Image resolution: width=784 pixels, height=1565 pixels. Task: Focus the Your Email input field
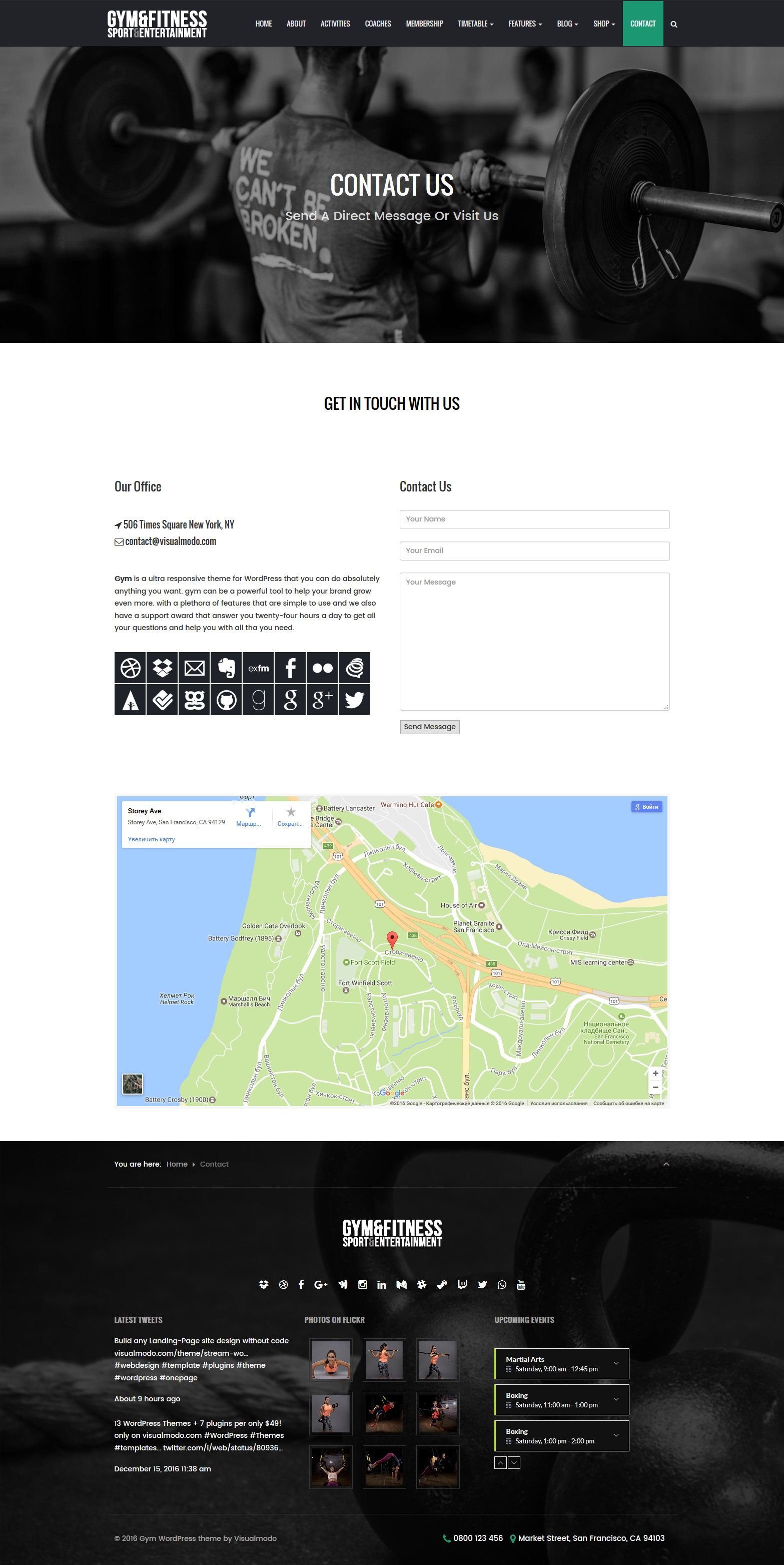tap(534, 551)
